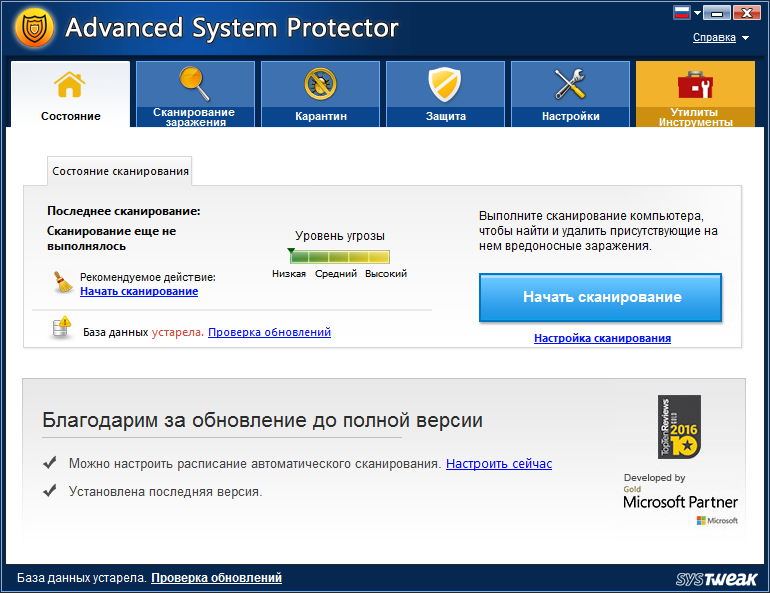Click the Последнее сканирование label
Image resolution: width=770 pixels, height=593 pixels.
(x=124, y=211)
